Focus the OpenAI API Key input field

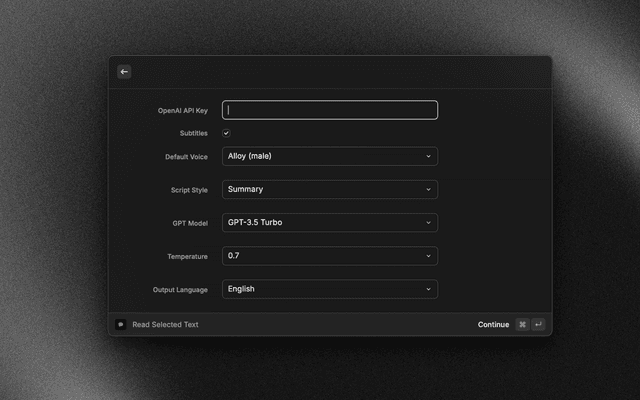[329, 110]
